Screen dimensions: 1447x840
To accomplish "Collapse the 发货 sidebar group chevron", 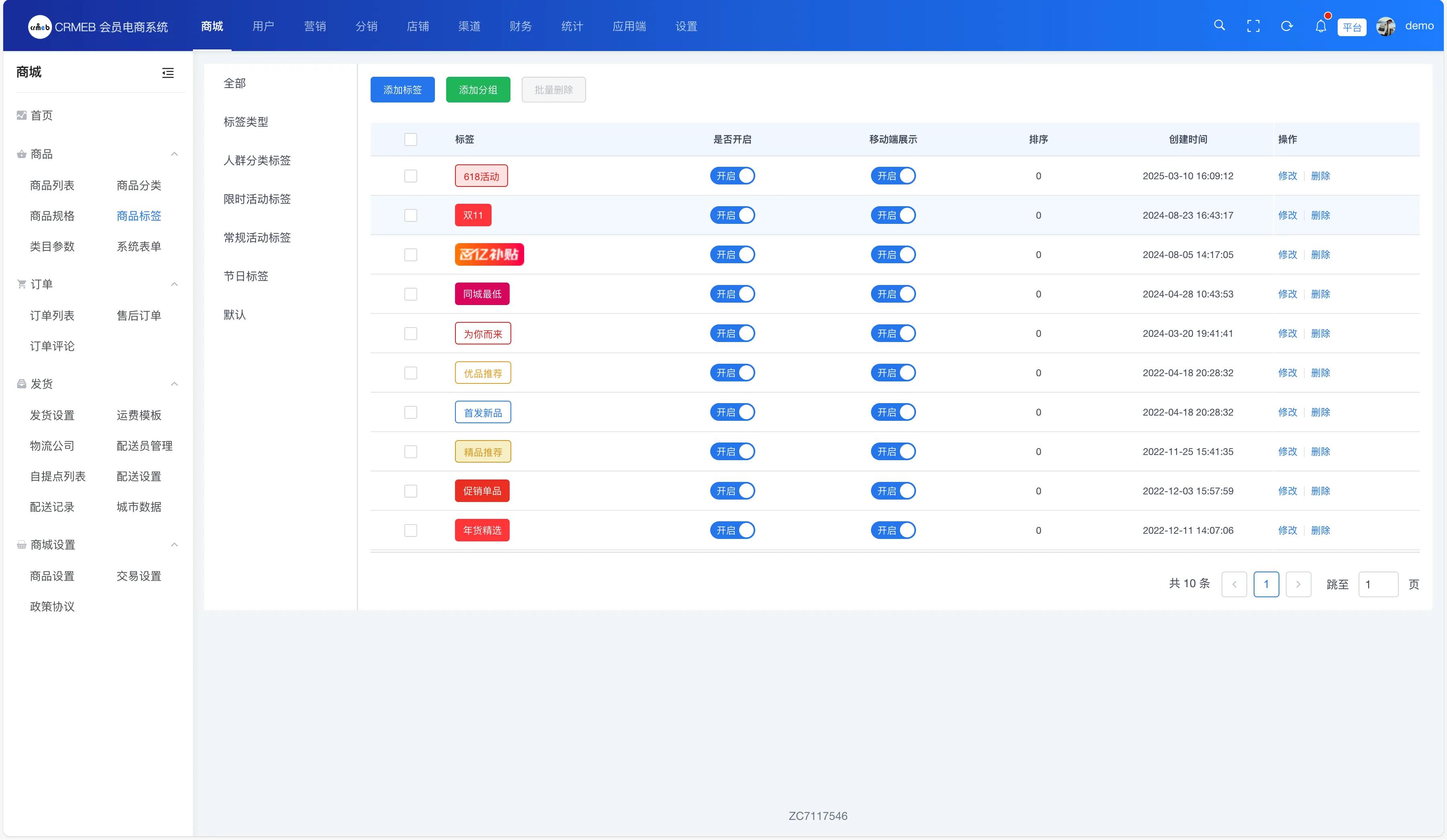I will [174, 383].
